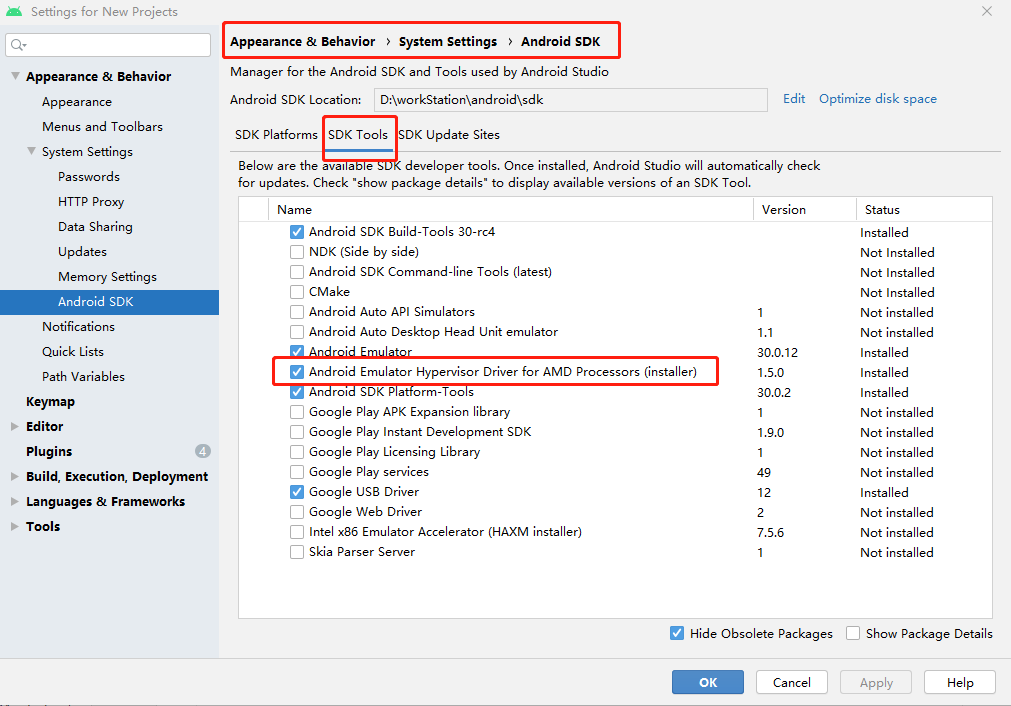Open Menus and Toolbars settings
Image resolution: width=1011 pixels, height=706 pixels.
click(103, 126)
